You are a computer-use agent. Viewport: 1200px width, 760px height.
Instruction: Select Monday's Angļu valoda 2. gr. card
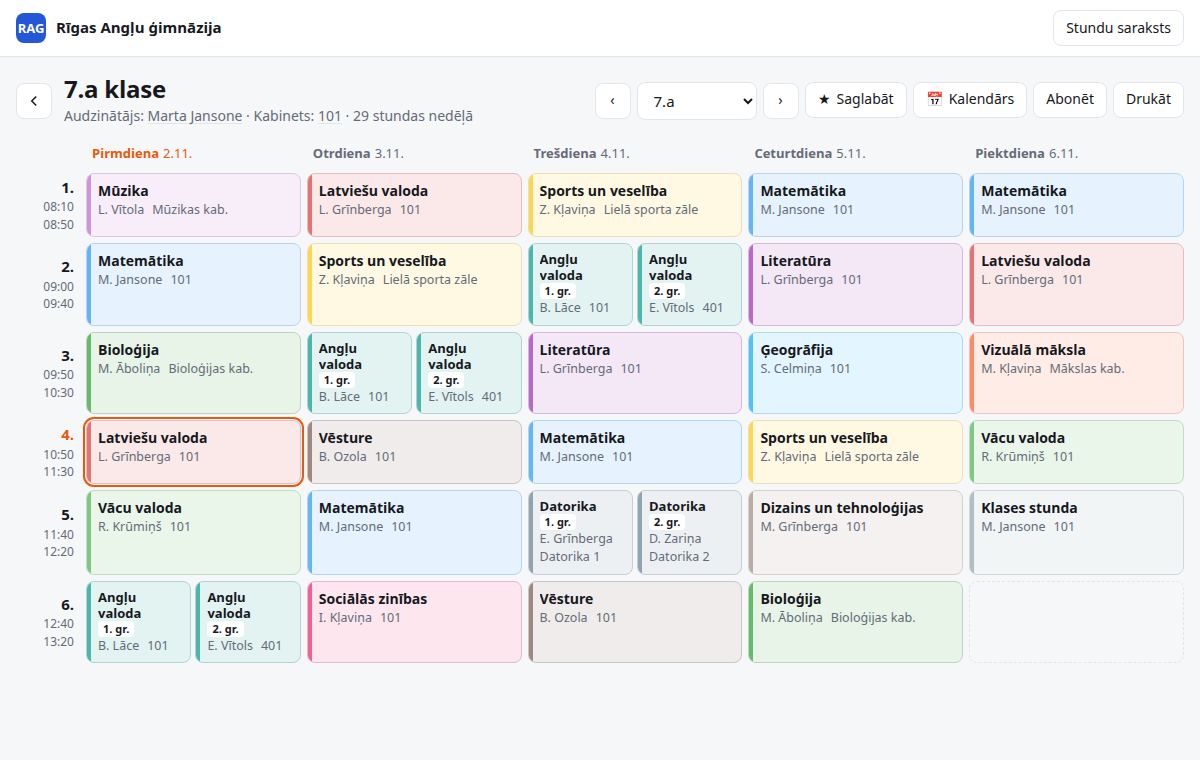[x=248, y=622]
